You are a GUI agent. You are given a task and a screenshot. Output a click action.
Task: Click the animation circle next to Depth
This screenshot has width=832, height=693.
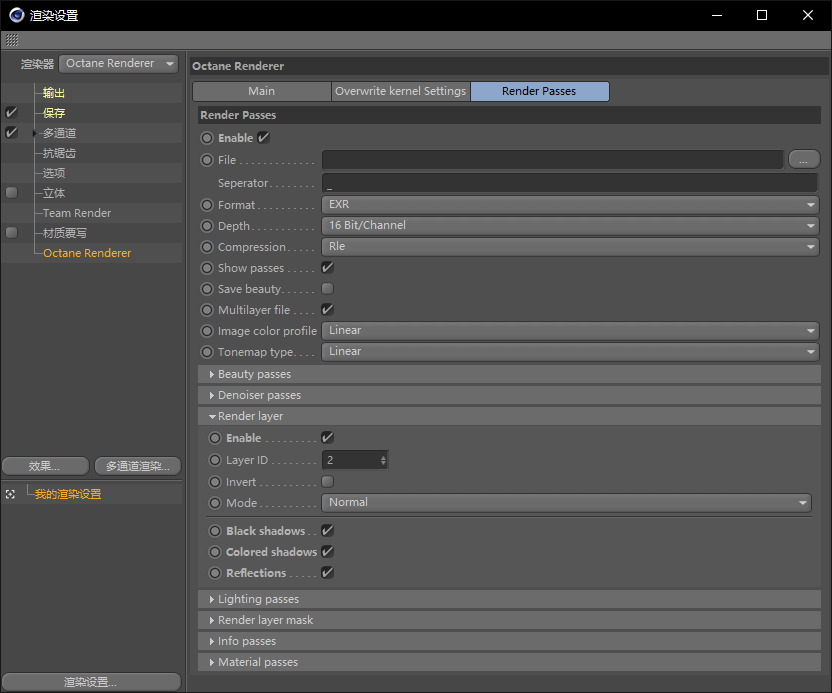tap(207, 226)
